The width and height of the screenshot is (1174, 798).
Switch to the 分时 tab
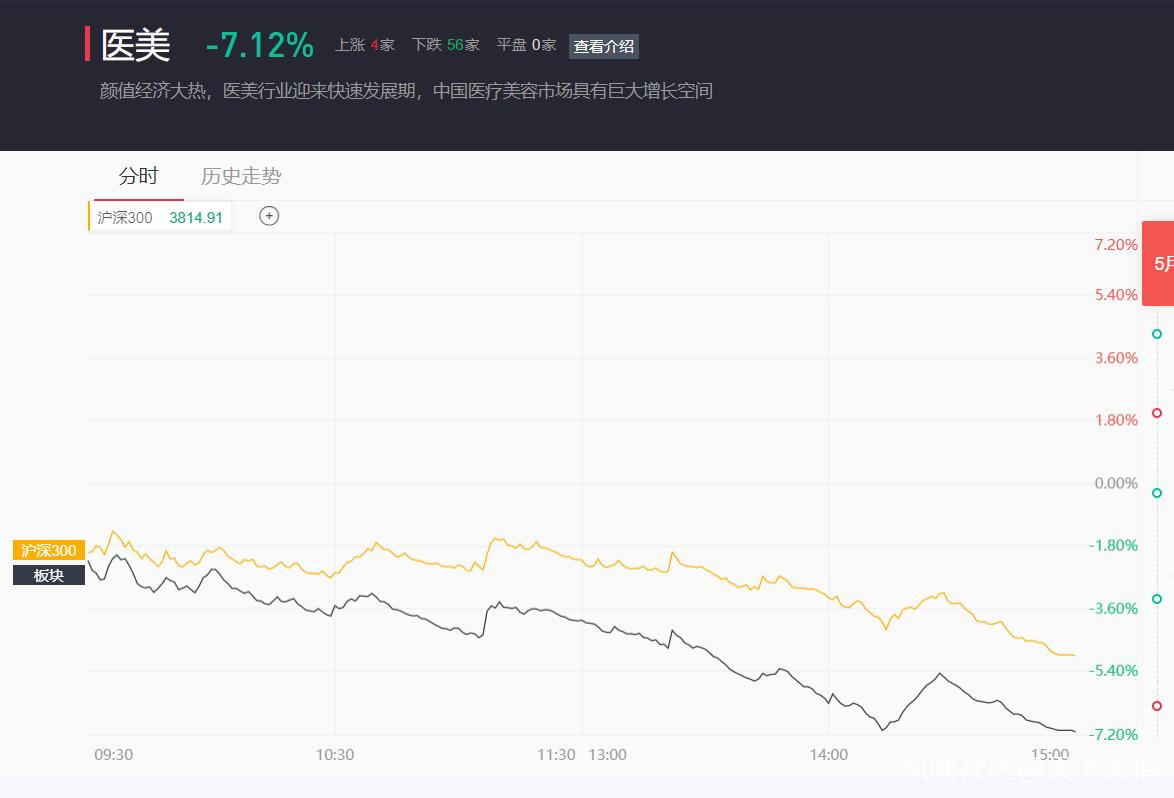138,177
